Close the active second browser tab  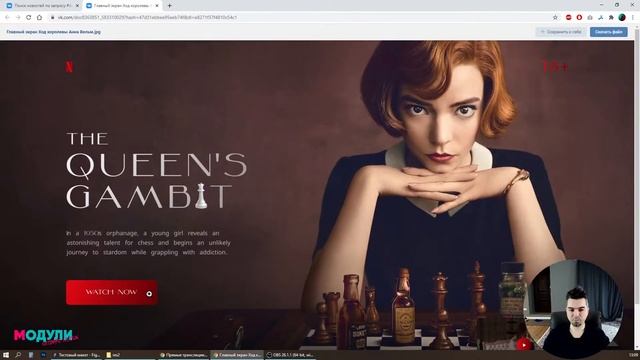click(157, 6)
